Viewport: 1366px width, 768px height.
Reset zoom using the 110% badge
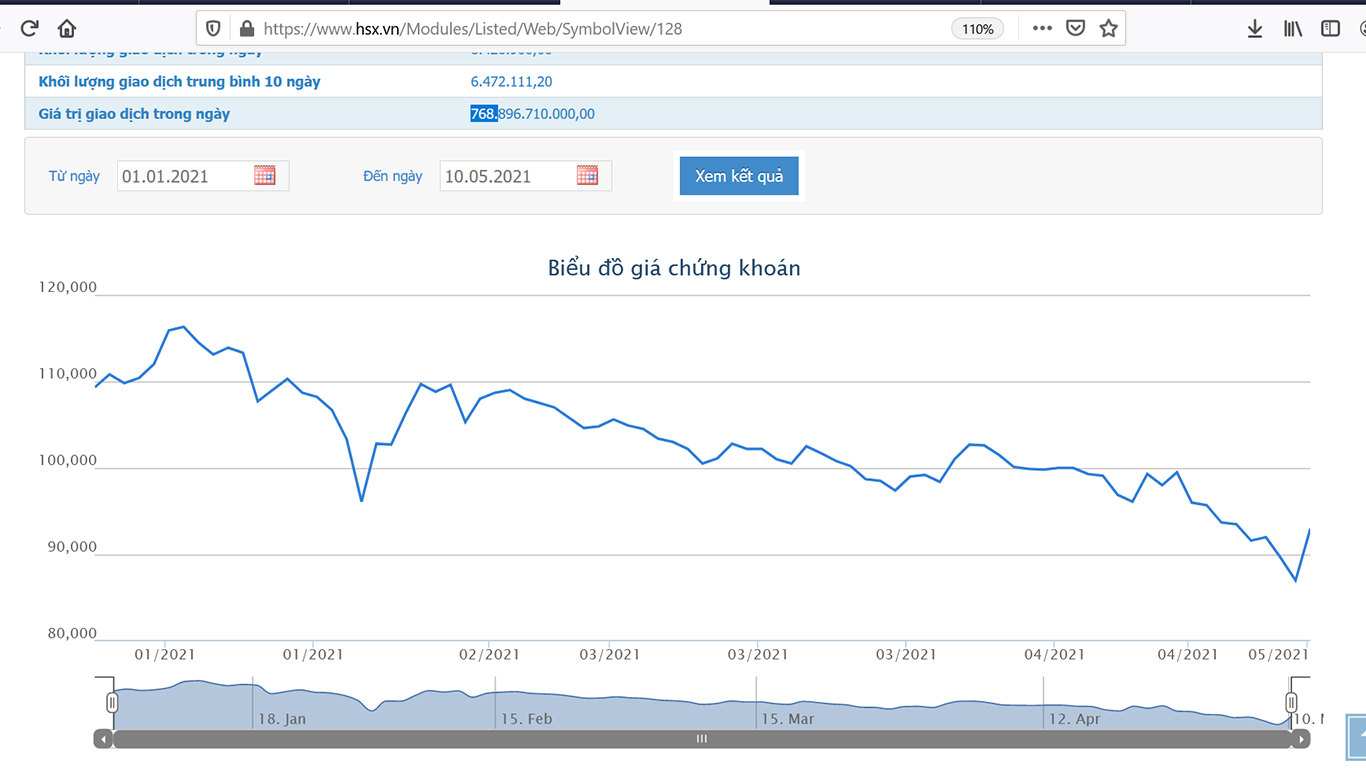pos(977,29)
